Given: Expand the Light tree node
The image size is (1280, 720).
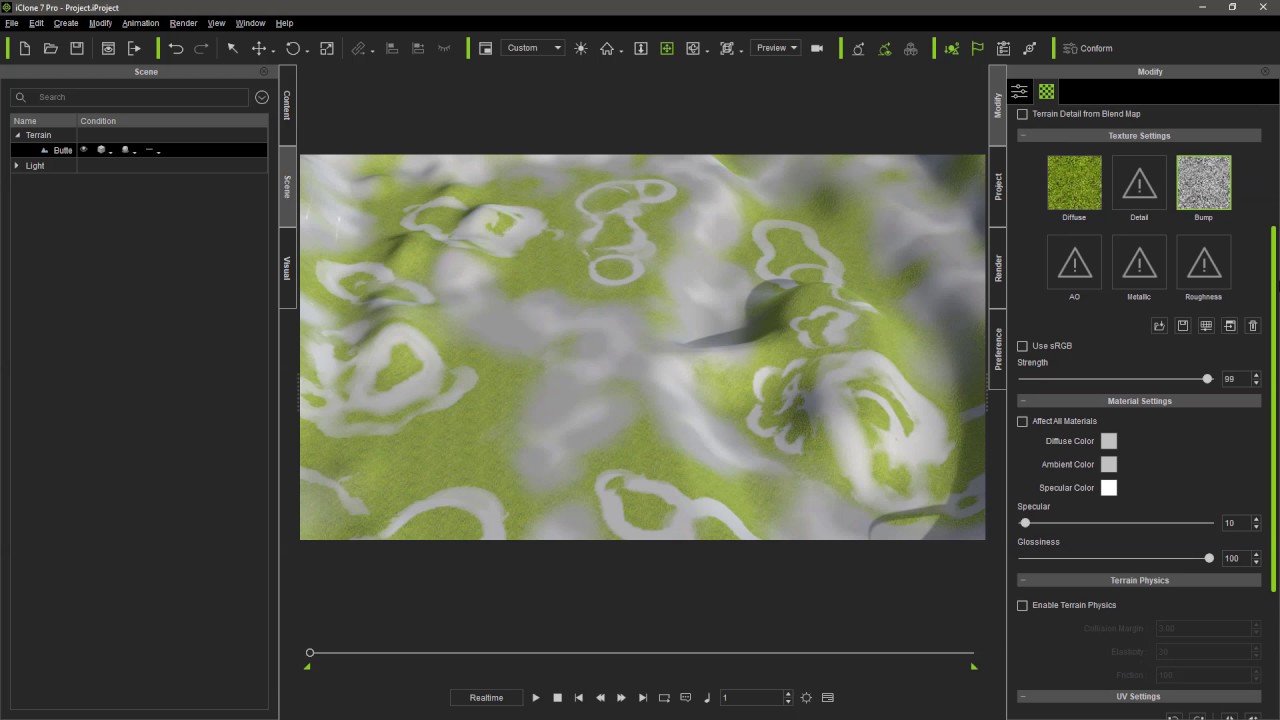Looking at the screenshot, I should [16, 166].
